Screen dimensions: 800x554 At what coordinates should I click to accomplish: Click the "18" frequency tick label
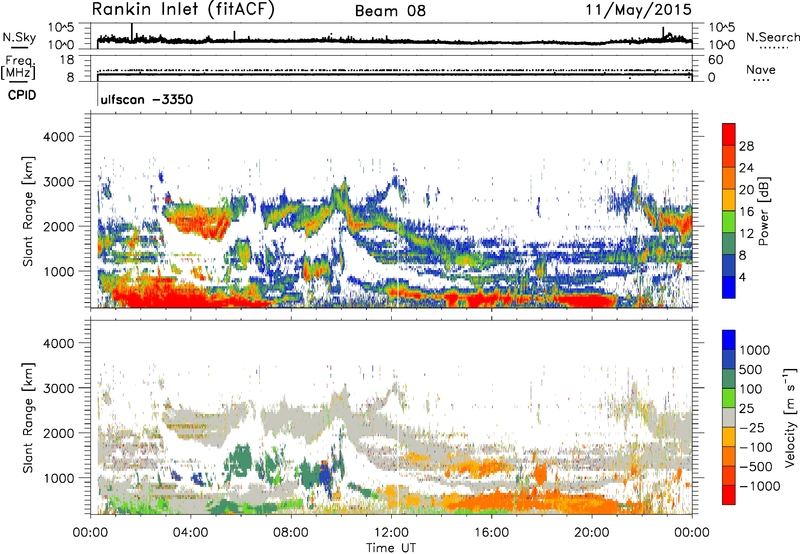[66, 60]
